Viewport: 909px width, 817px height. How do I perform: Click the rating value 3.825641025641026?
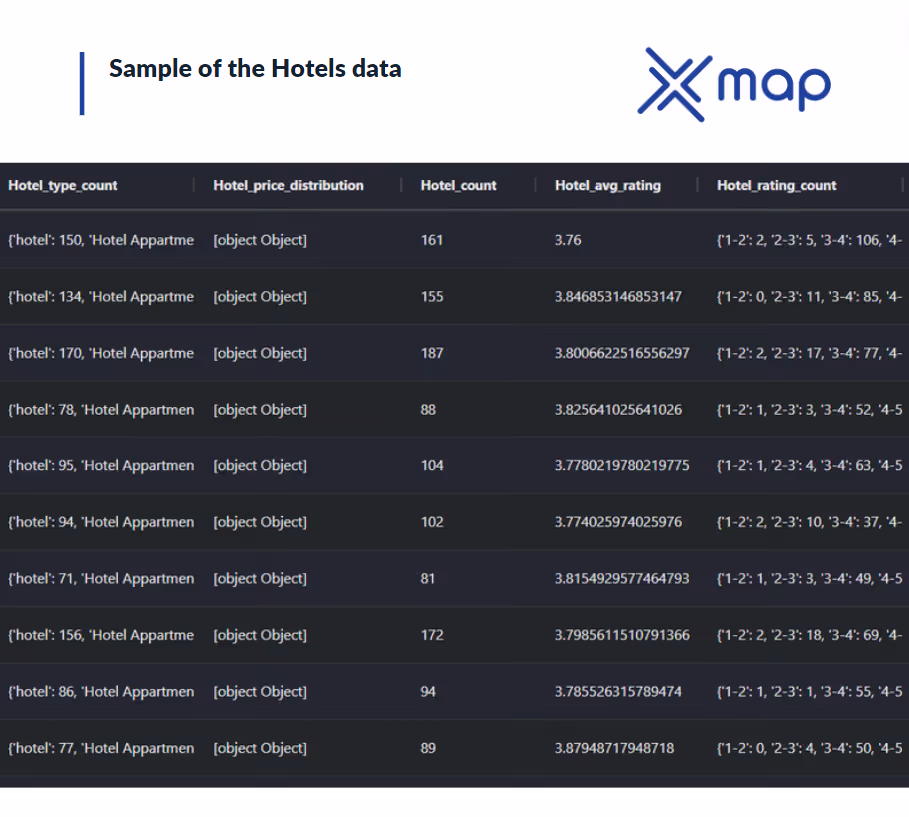pyautogui.click(x=618, y=410)
